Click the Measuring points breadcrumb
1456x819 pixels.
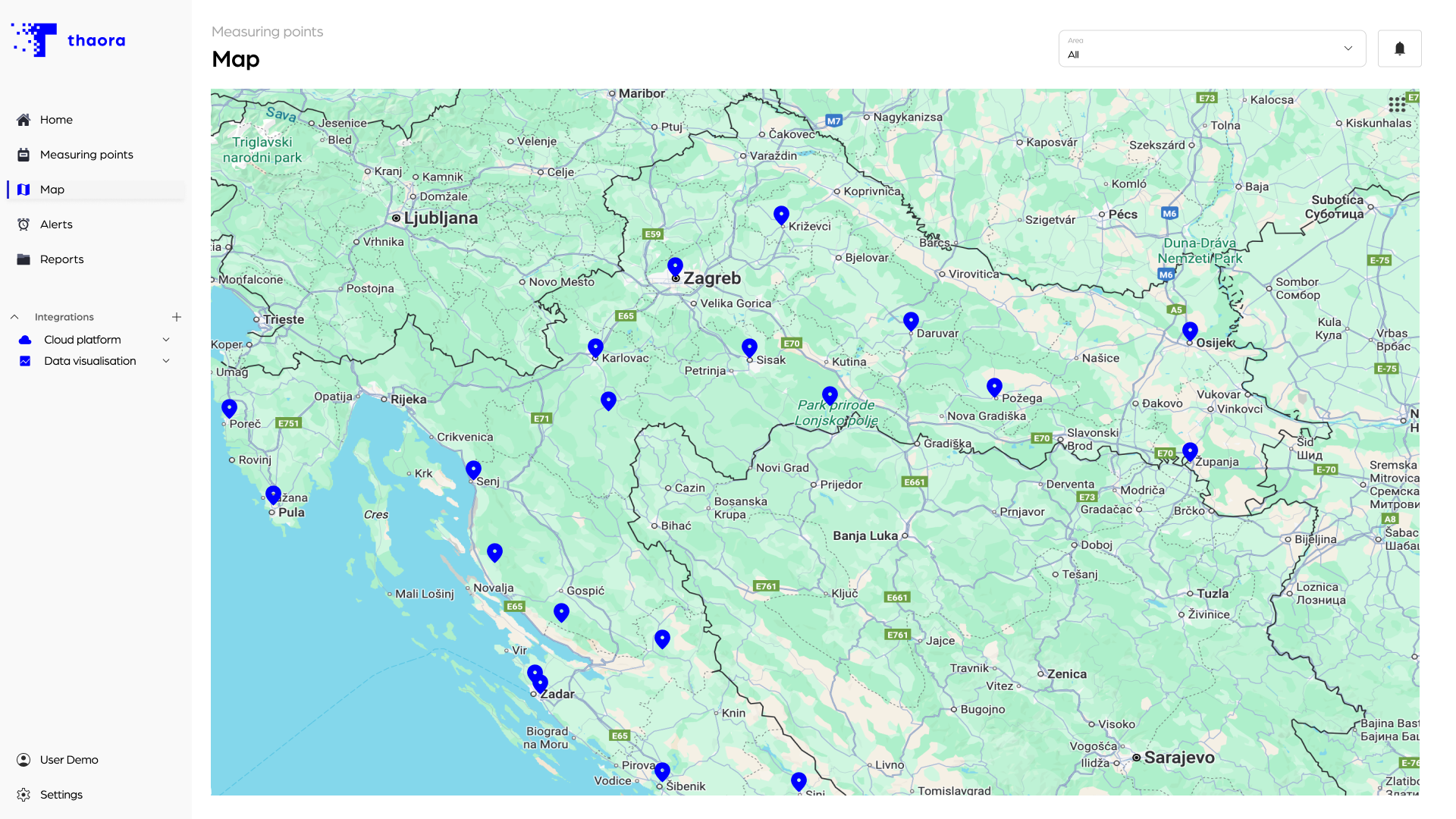(267, 32)
